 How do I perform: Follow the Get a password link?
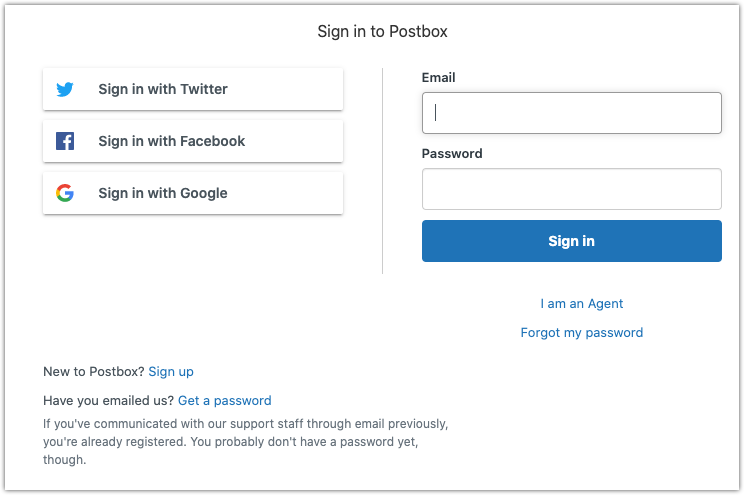coord(224,401)
